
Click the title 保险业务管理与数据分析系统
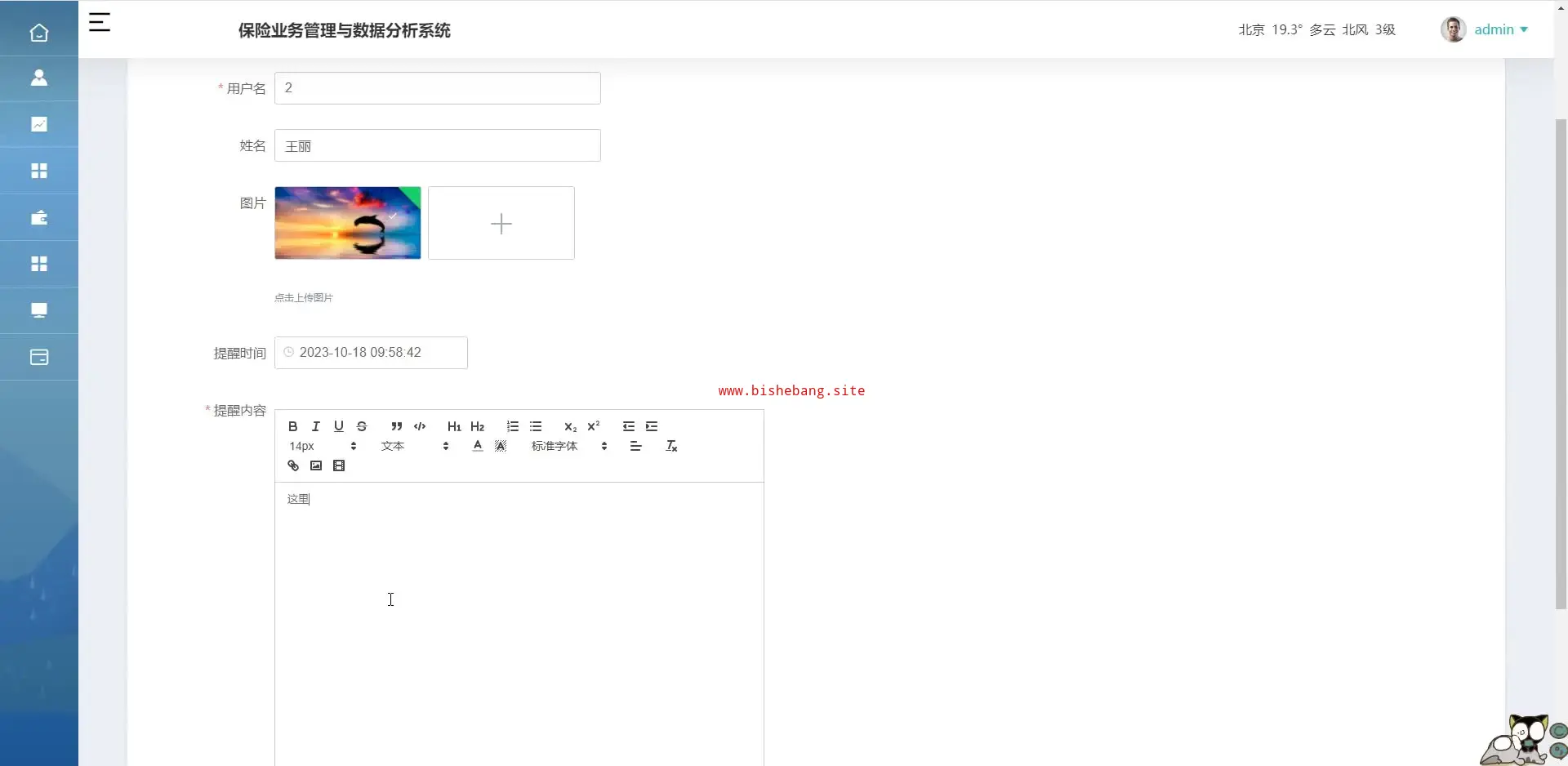(345, 30)
